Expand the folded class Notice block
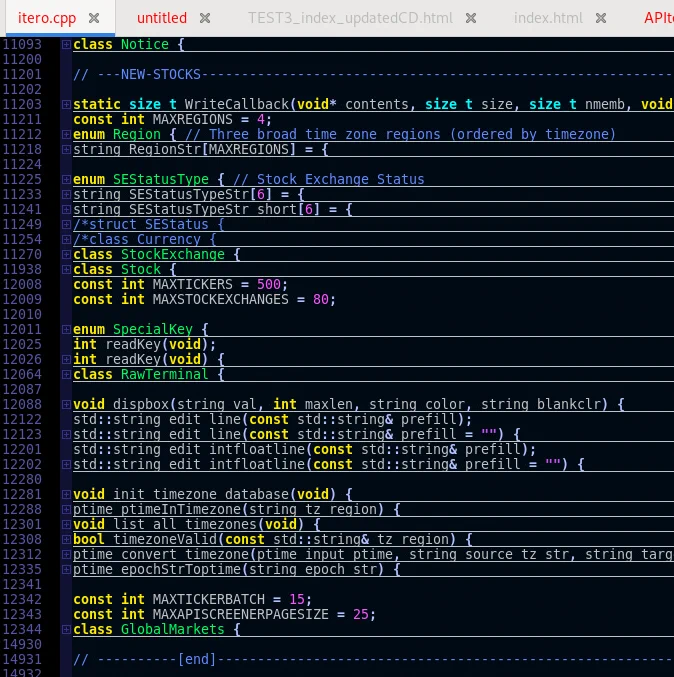The image size is (674, 677). (66, 44)
